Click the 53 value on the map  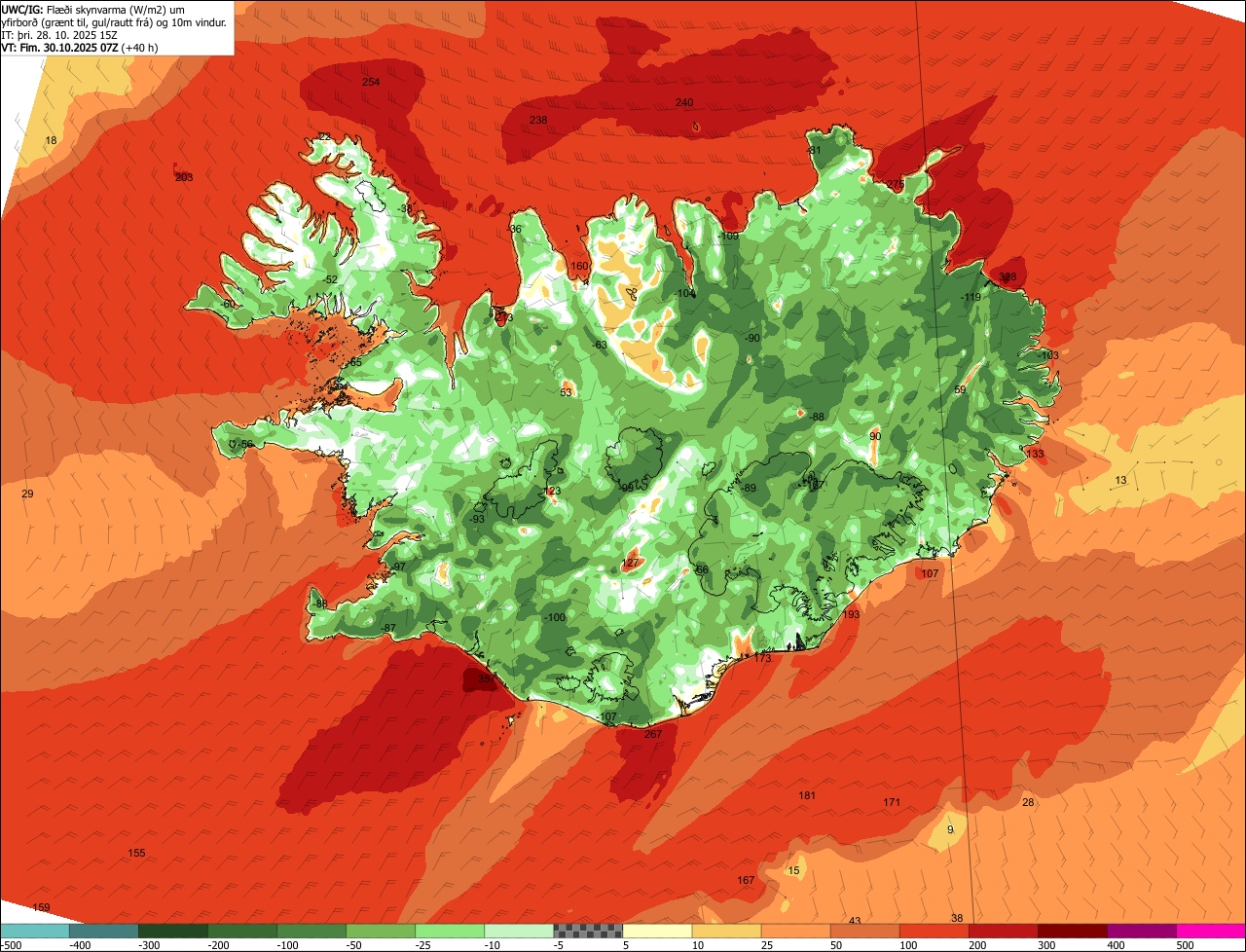click(x=567, y=393)
